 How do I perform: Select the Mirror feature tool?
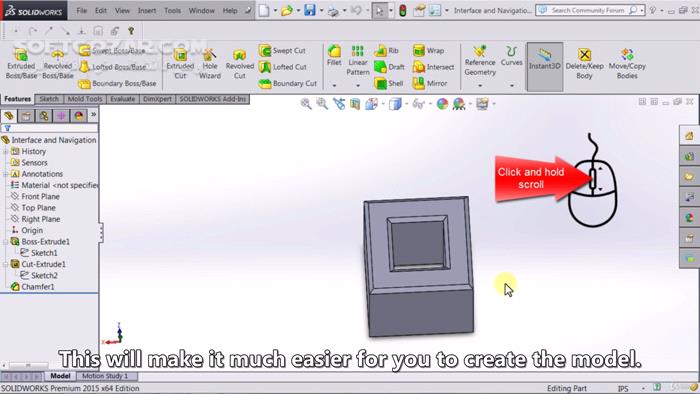[x=430, y=83]
